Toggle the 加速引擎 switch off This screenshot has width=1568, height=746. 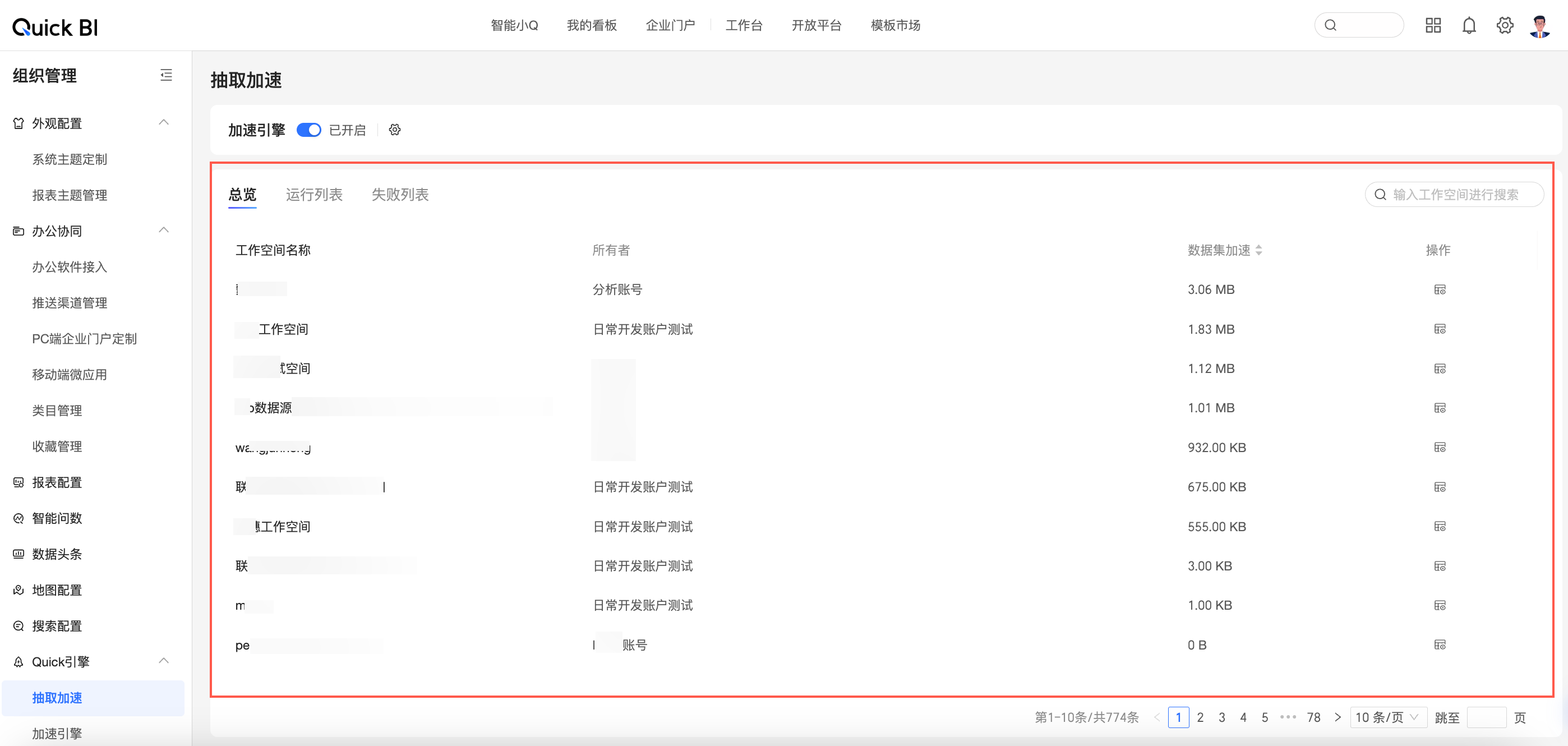[x=308, y=130]
